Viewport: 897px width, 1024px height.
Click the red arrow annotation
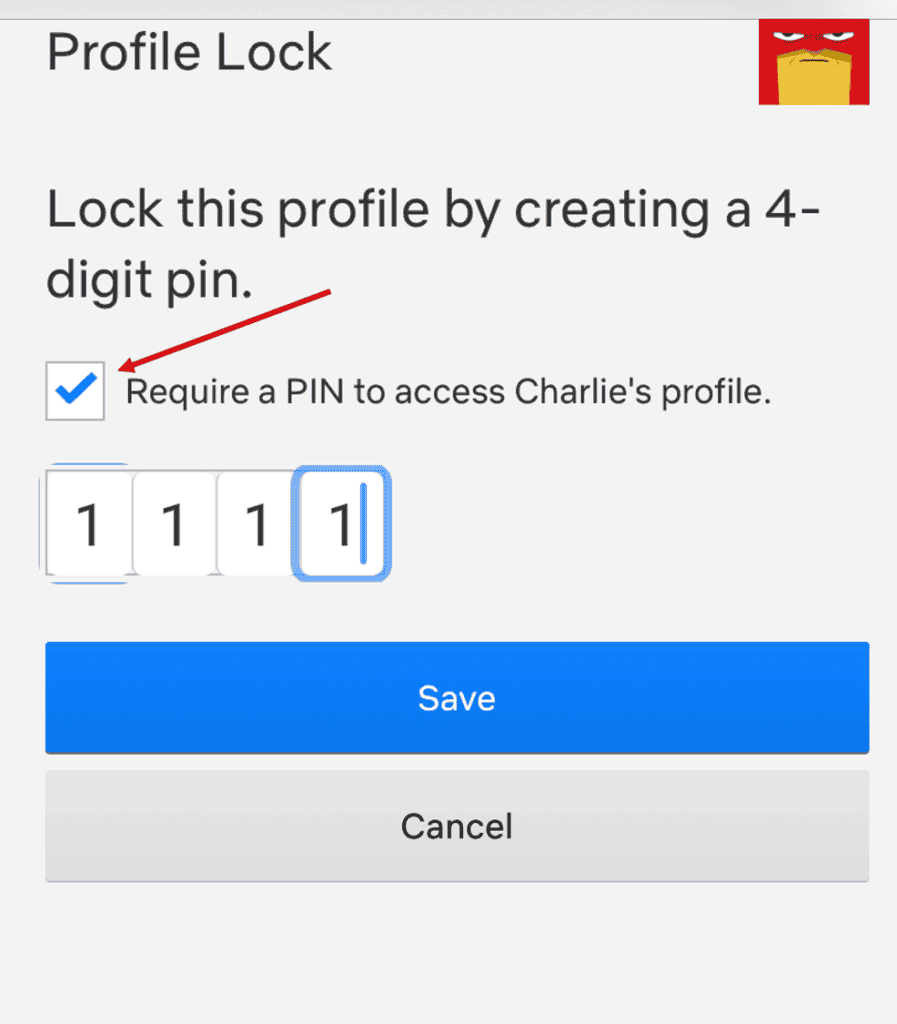tap(225, 330)
